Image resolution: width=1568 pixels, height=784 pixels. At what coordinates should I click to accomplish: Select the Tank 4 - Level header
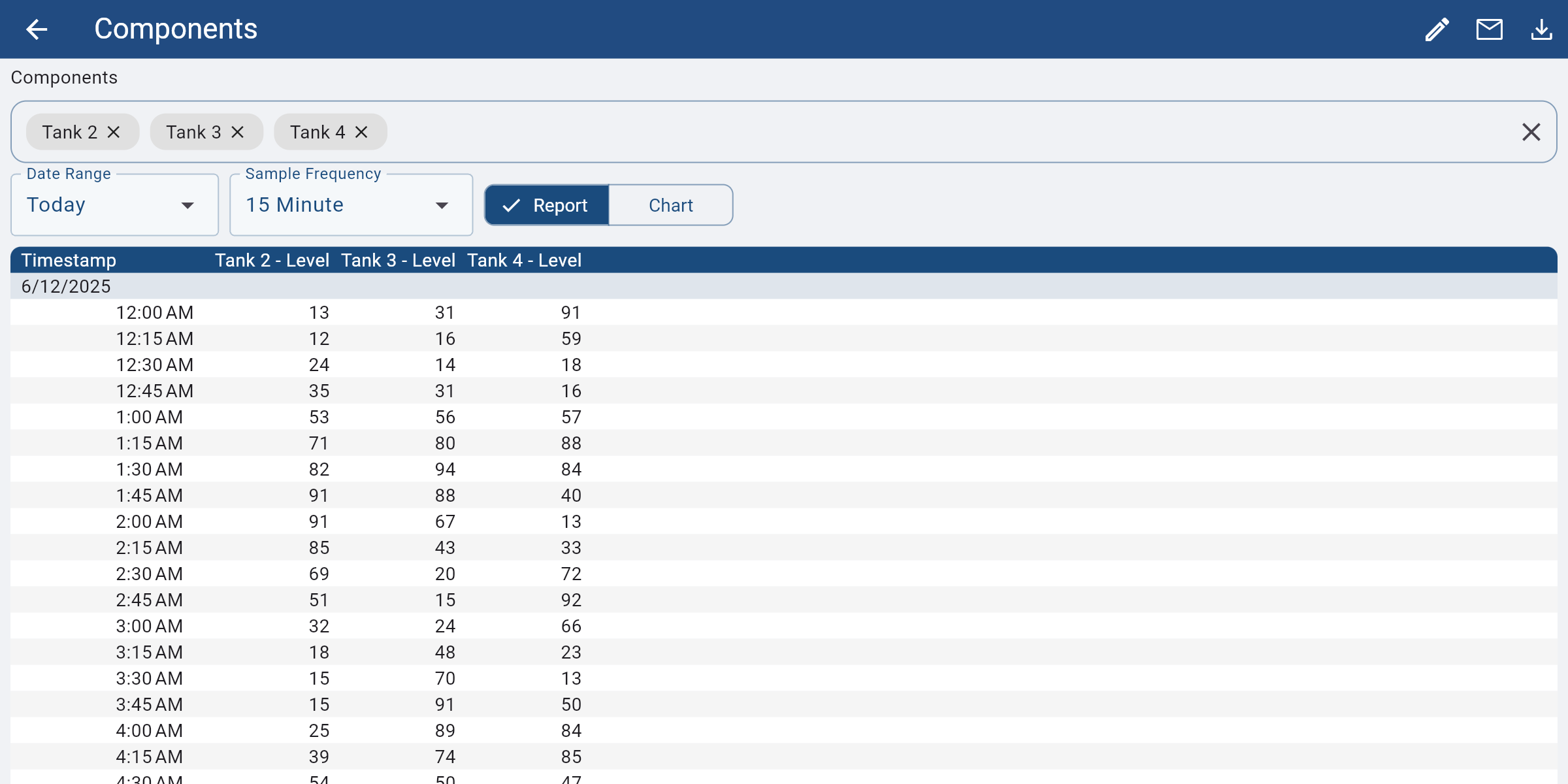pyautogui.click(x=524, y=260)
